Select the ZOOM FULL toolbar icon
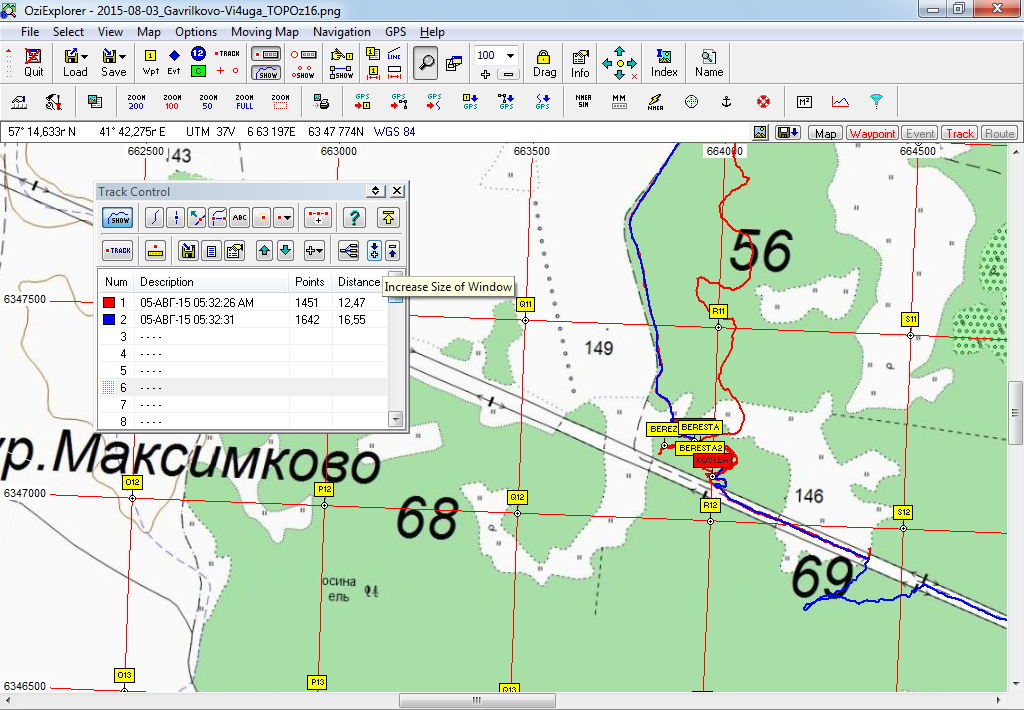Screen dimensions: 1024x710 tap(244, 101)
